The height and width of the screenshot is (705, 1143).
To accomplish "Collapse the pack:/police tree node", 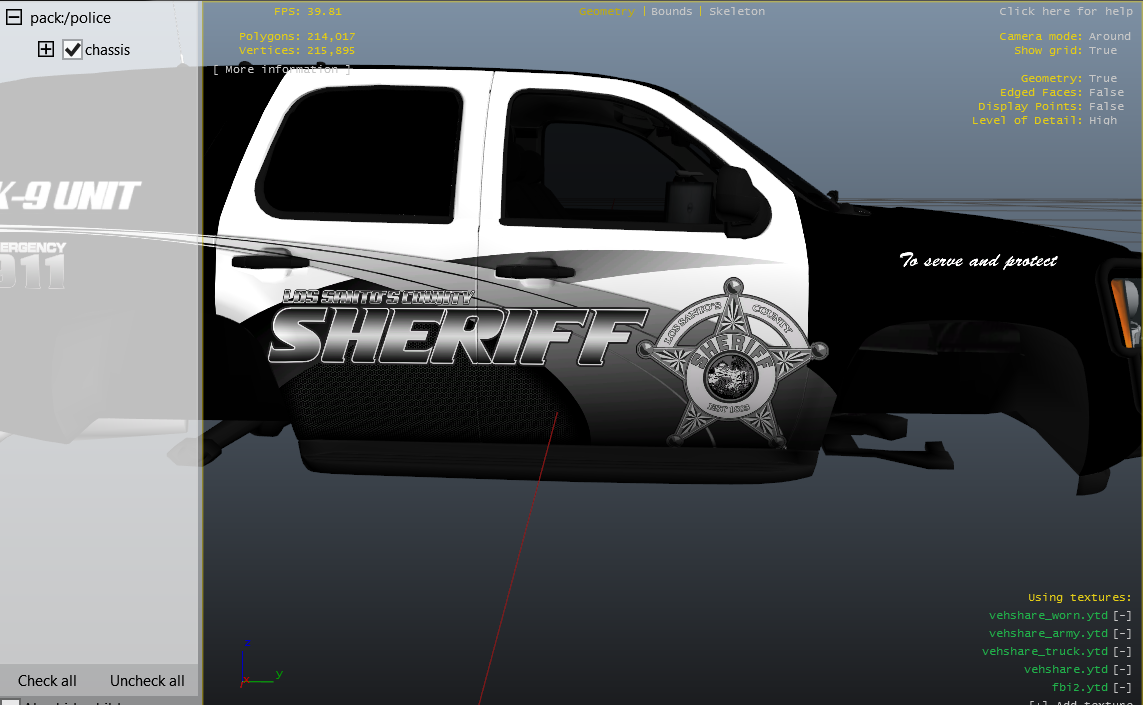I will tap(14, 18).
